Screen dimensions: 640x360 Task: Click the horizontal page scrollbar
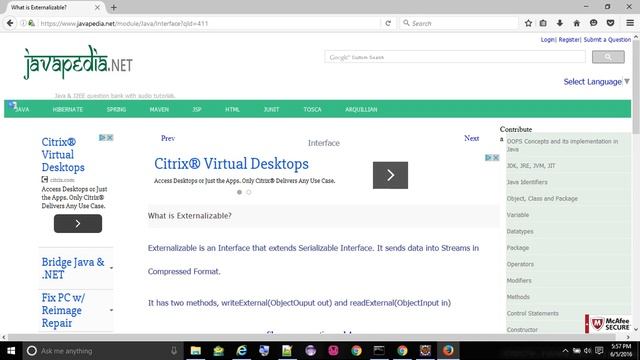coord(312,337)
